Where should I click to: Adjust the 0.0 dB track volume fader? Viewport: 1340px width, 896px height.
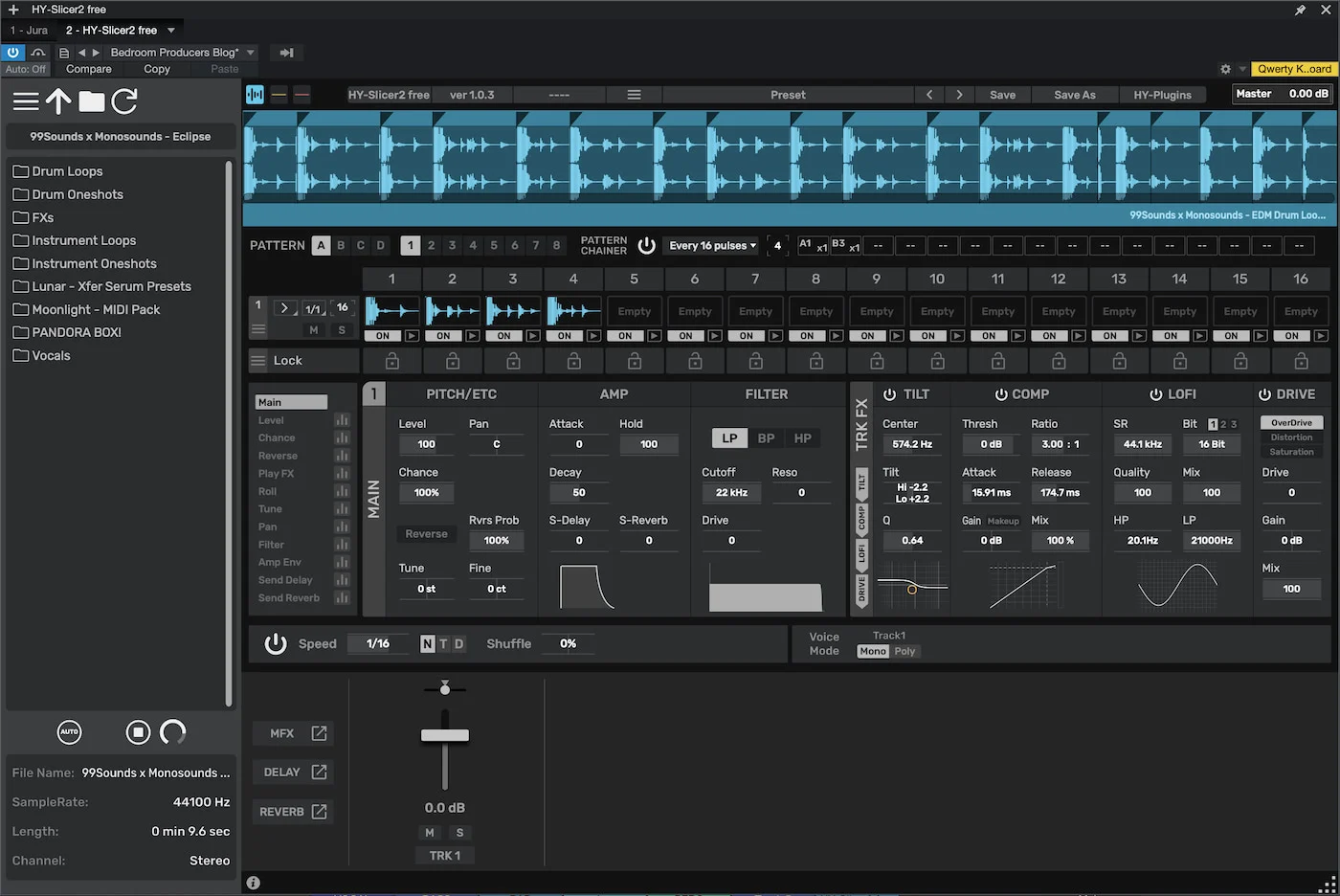tap(444, 735)
